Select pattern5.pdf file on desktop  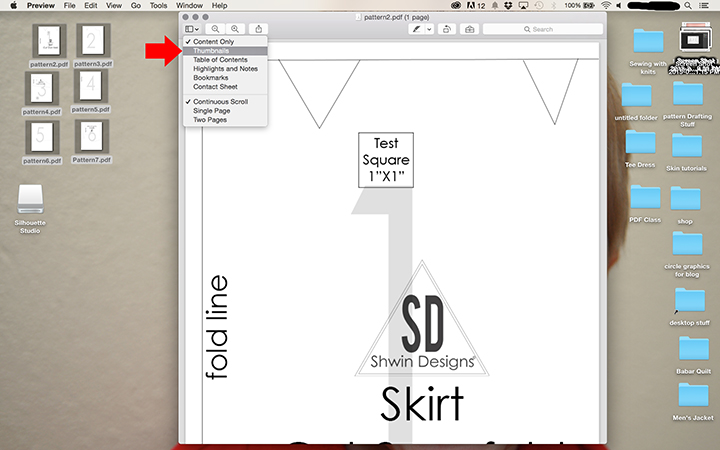tap(91, 91)
